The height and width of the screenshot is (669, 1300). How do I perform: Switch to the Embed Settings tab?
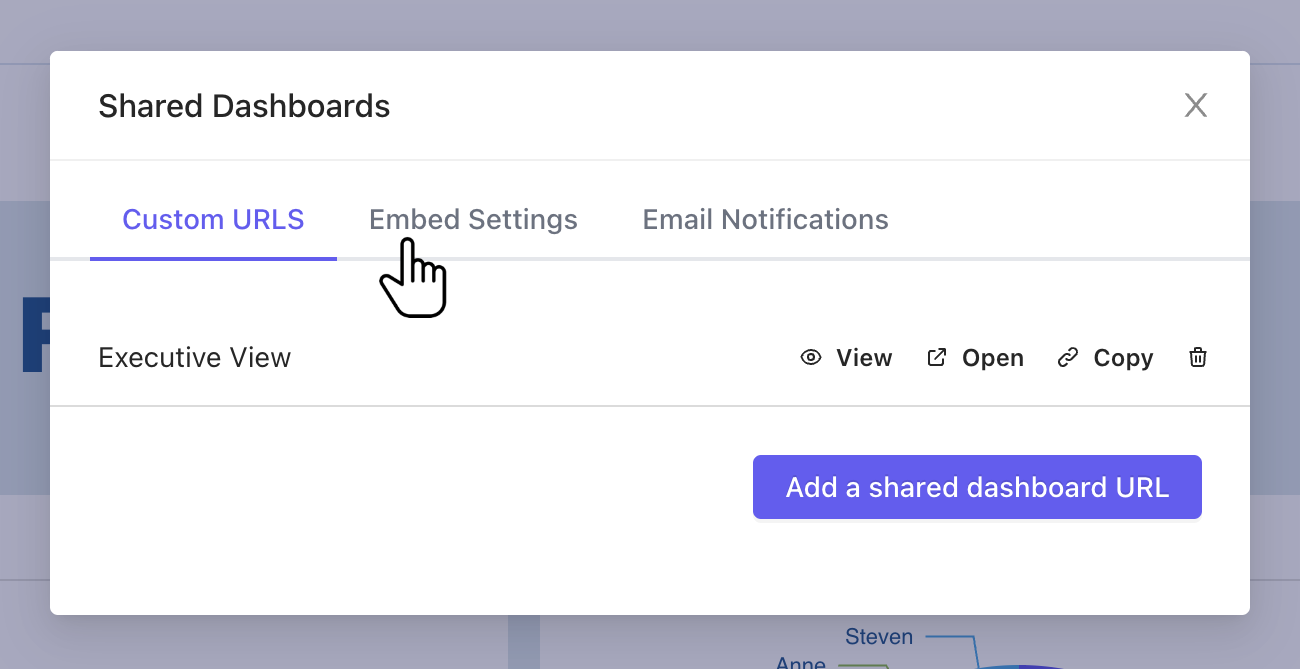473,220
